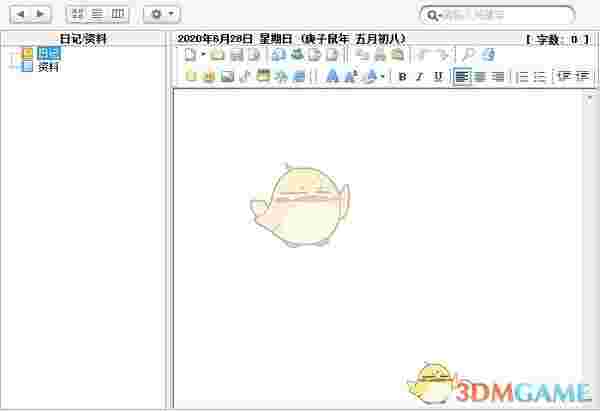The image size is (600, 411).
Task: Focus the search field at top
Action: (497, 15)
